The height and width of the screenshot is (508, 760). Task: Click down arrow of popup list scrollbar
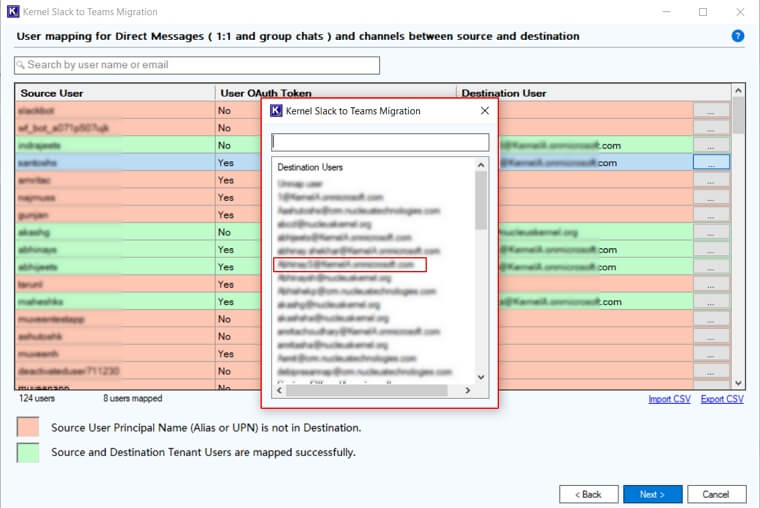(481, 377)
